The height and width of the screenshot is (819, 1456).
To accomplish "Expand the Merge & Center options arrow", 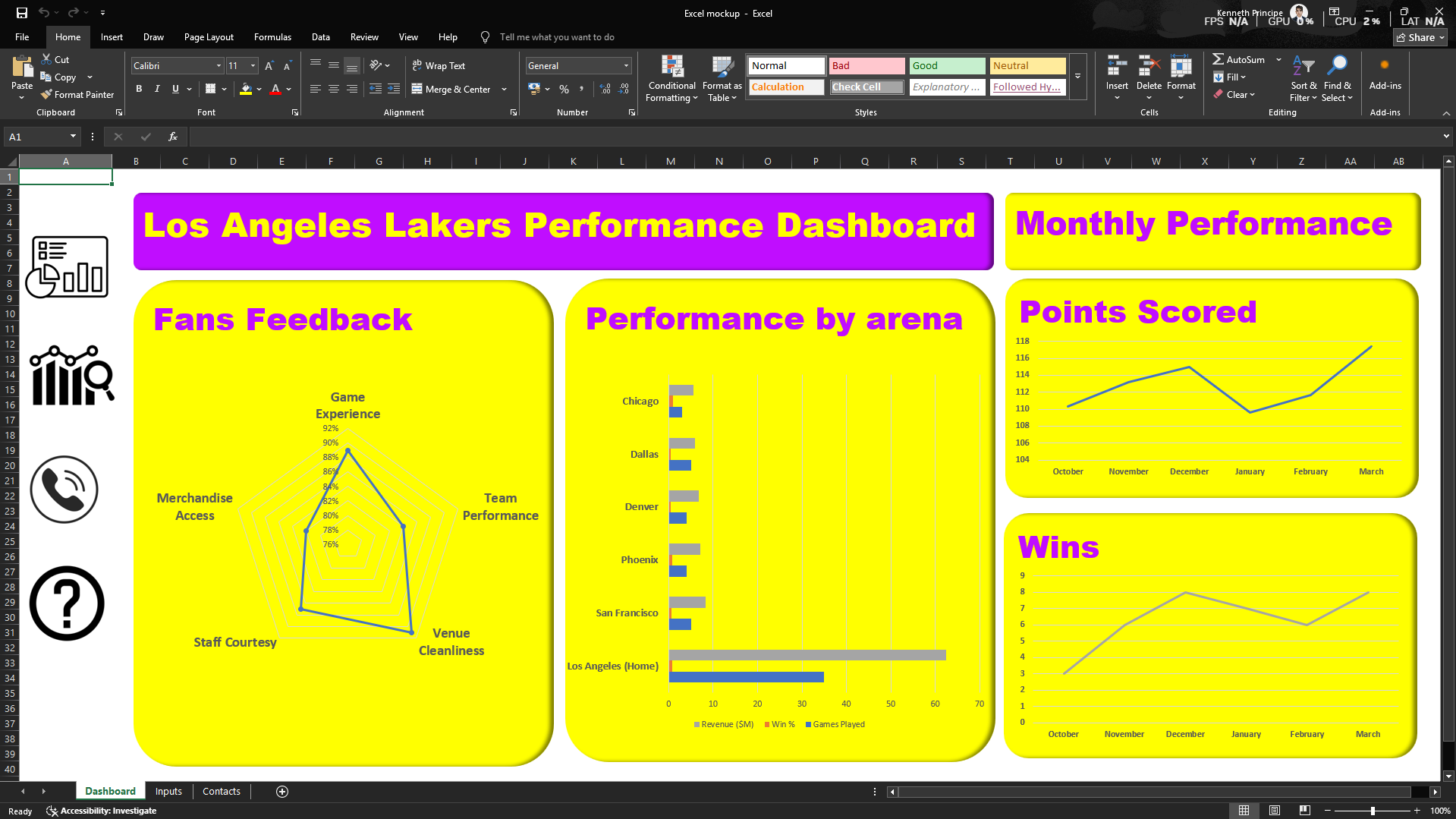I will tap(505, 89).
